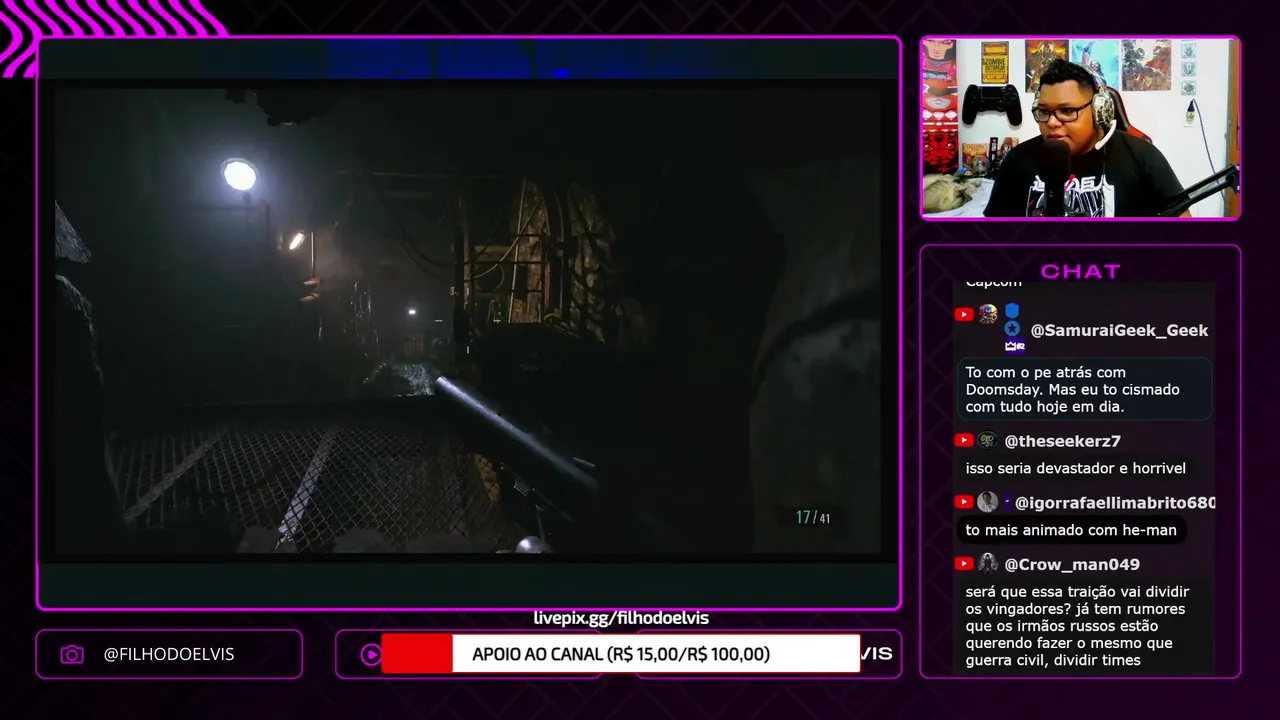The width and height of the screenshot is (1280, 720).
Task: Click YouTube icon beside @igorrafaellimabrito680
Action: pos(964,502)
